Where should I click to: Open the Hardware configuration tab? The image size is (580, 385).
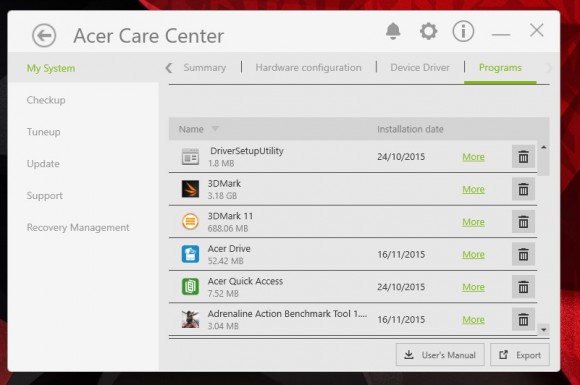coord(308,68)
